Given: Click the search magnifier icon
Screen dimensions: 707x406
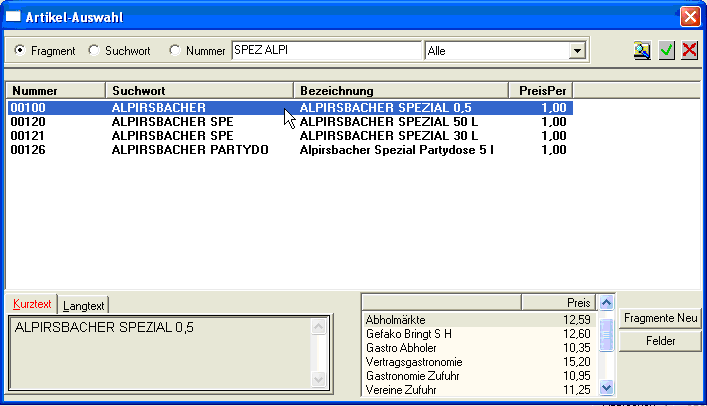Looking at the screenshot, I should [643, 50].
